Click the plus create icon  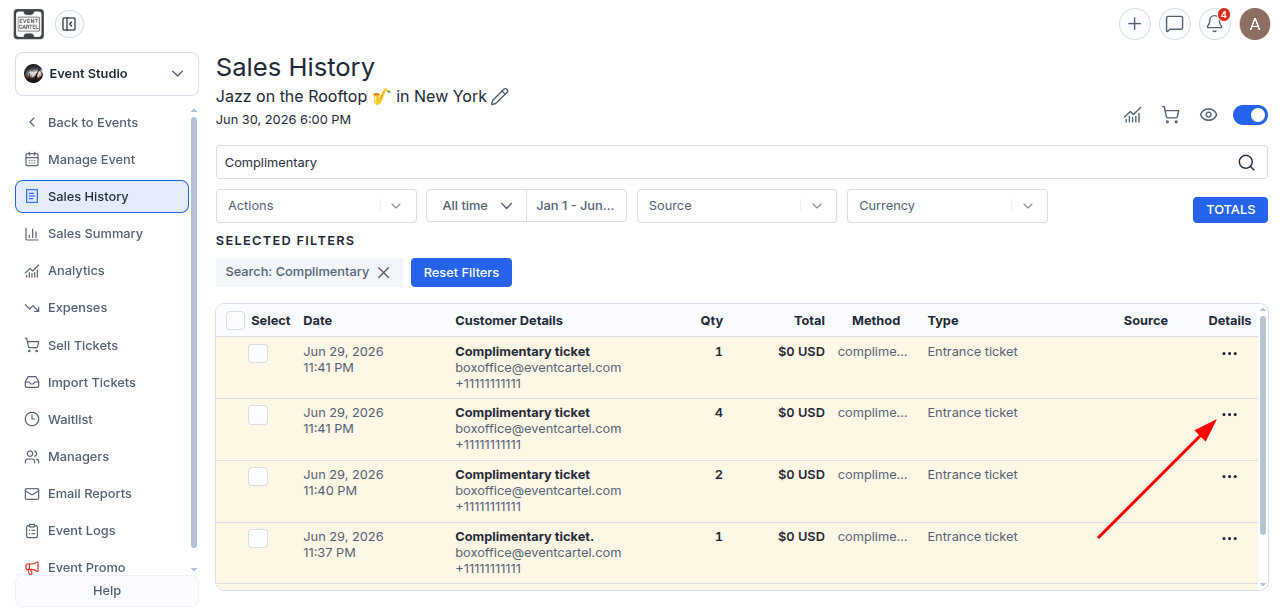pos(1134,24)
